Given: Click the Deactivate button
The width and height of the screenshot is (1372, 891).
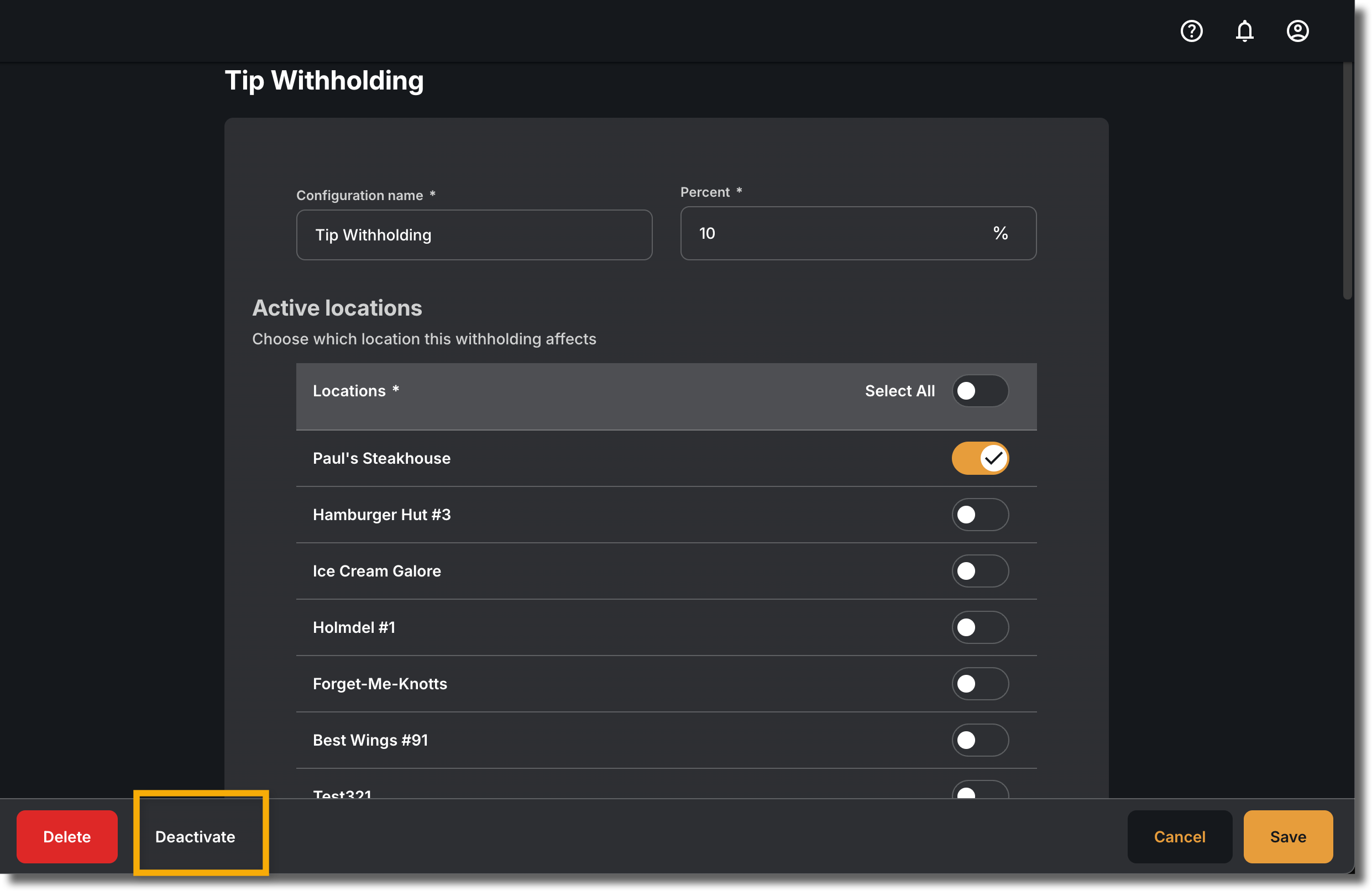Looking at the screenshot, I should point(195,836).
